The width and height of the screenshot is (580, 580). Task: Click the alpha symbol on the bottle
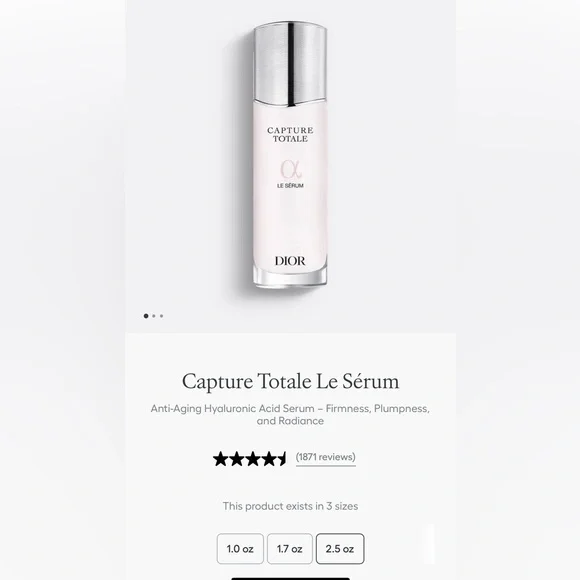coord(291,169)
